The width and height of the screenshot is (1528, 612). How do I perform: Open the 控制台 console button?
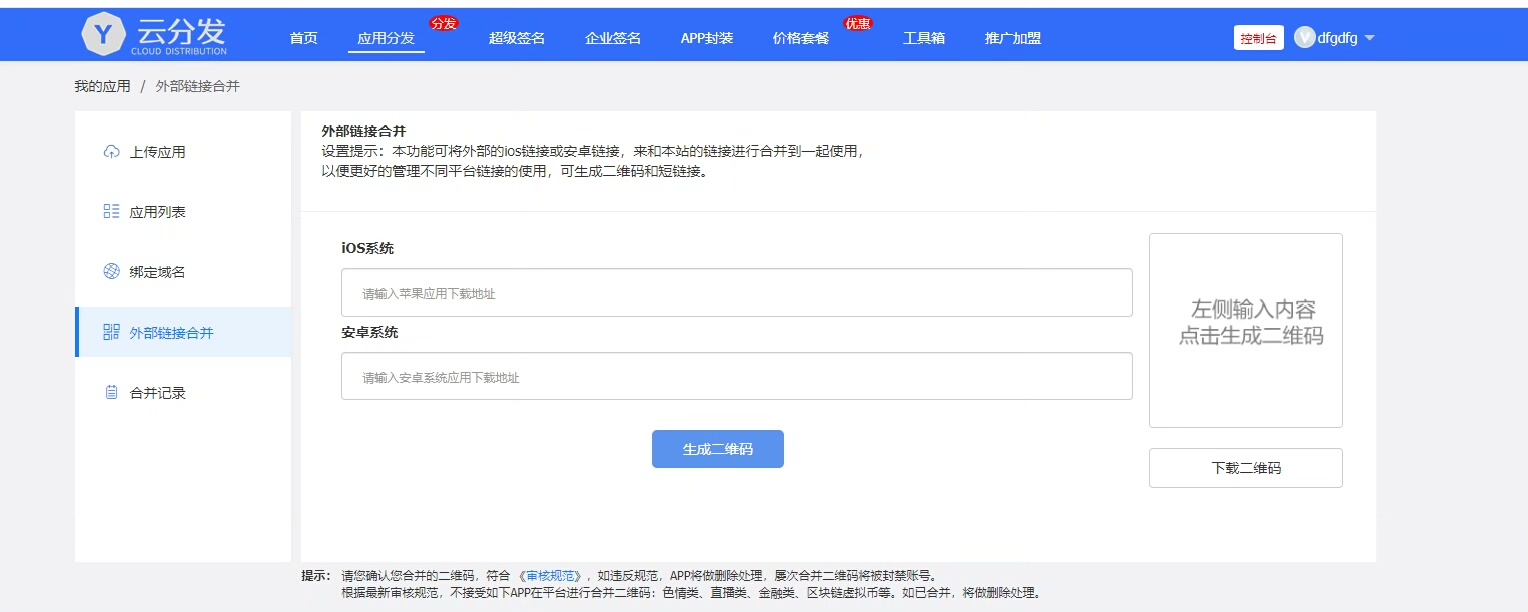[x=1258, y=38]
